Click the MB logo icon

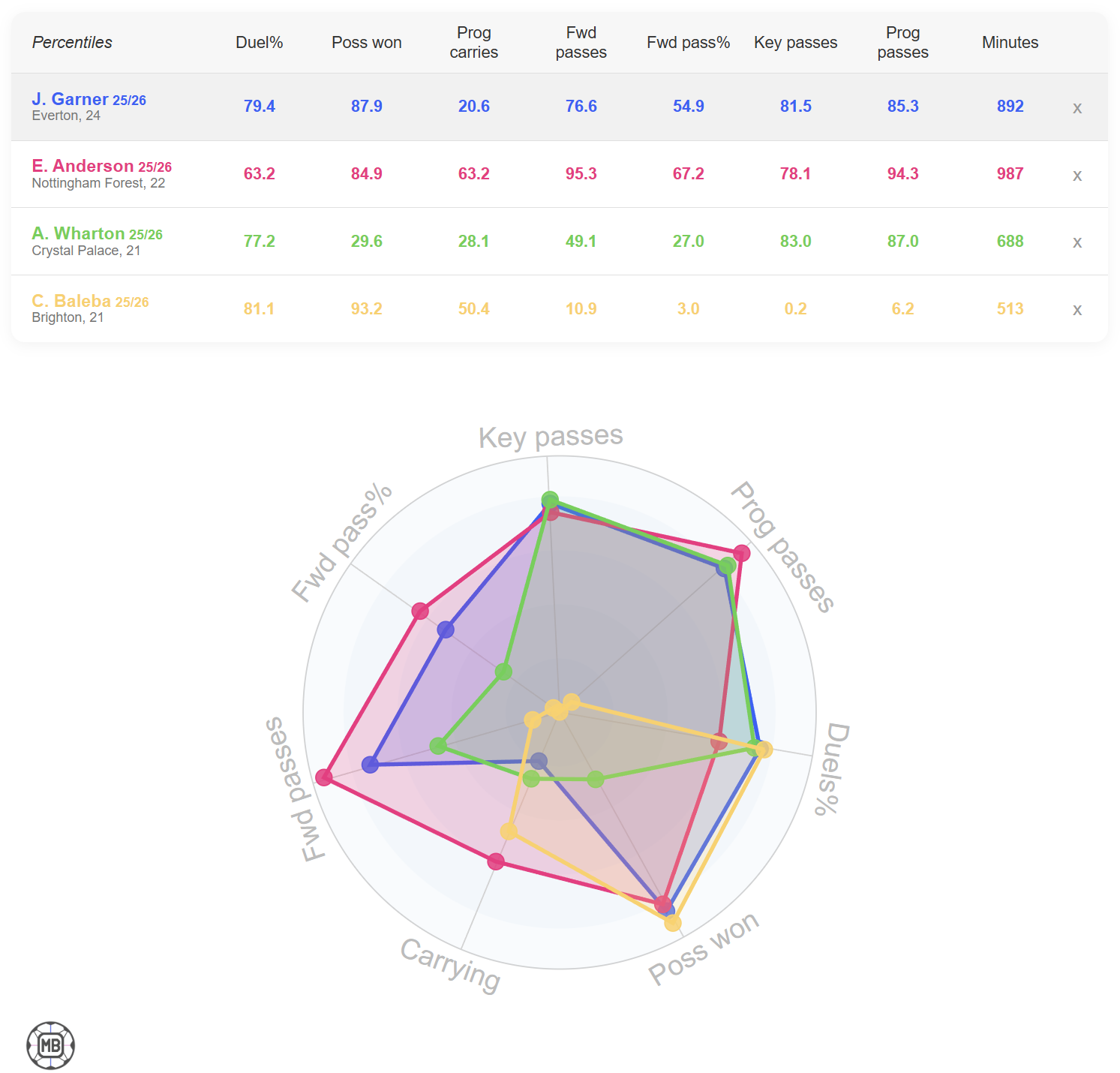pos(51,1044)
